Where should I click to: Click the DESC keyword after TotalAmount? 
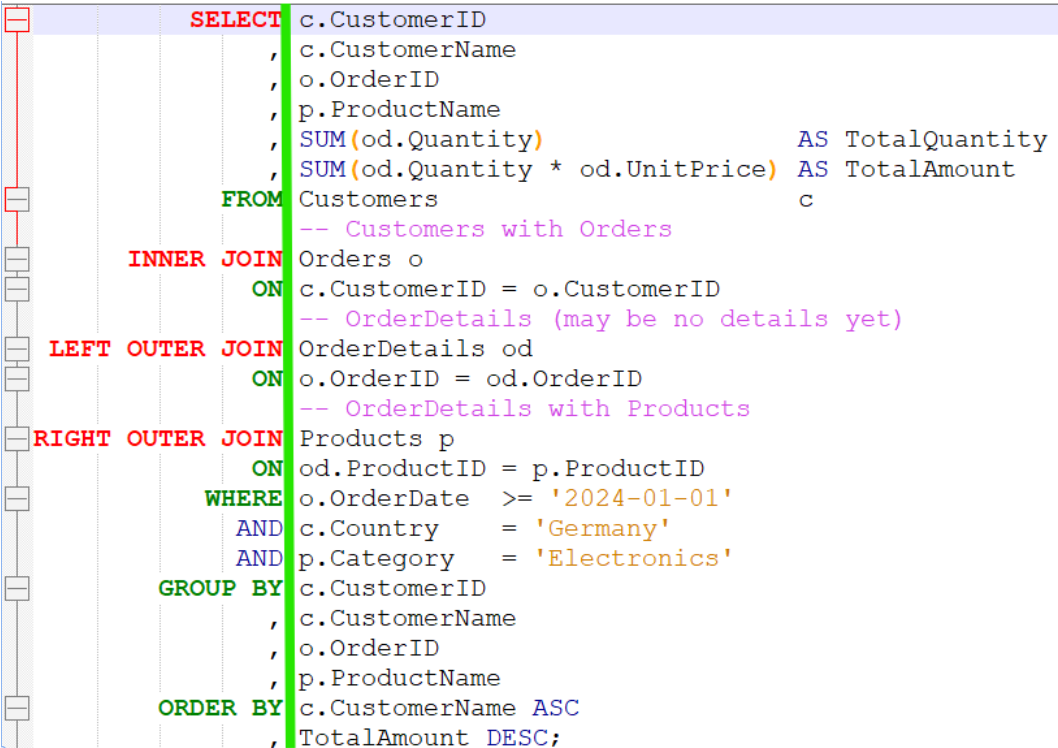point(517,738)
